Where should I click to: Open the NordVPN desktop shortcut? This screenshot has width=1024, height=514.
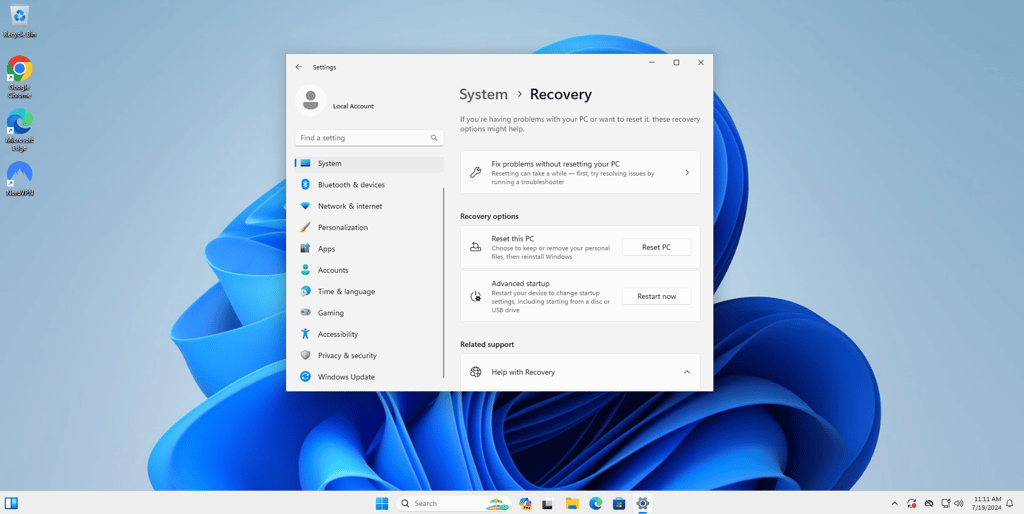[20, 179]
